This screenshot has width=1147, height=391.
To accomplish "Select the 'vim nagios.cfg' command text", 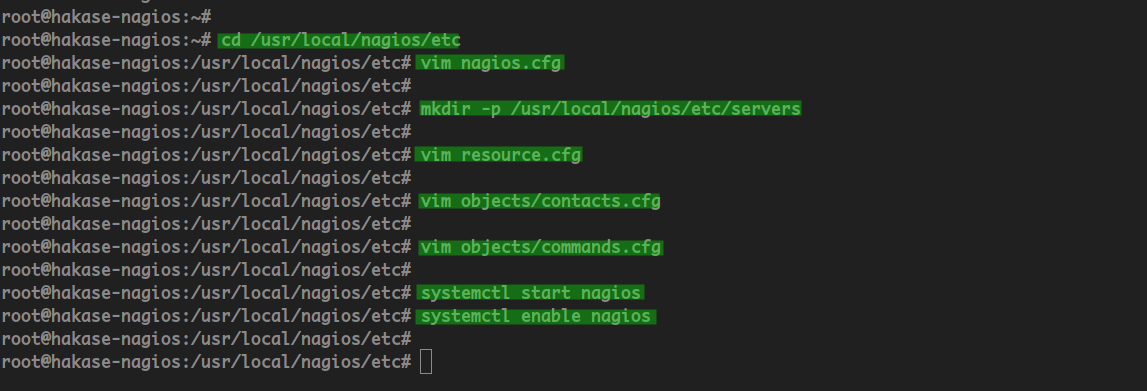I will 490,63.
